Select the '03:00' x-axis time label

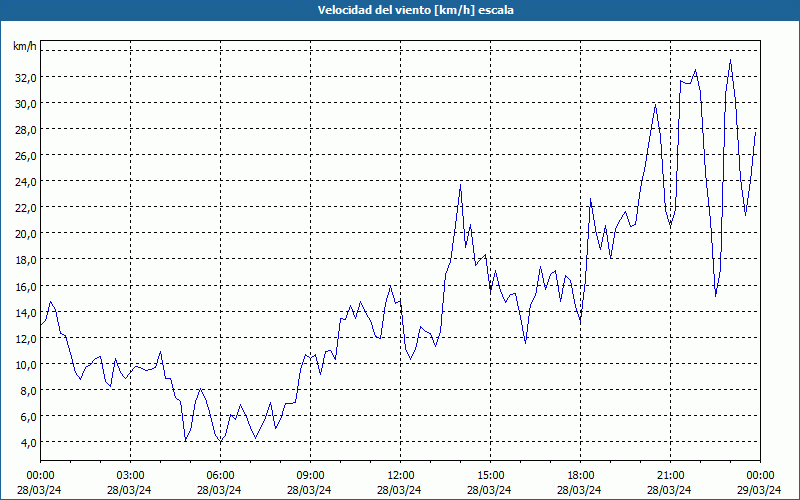[130, 476]
